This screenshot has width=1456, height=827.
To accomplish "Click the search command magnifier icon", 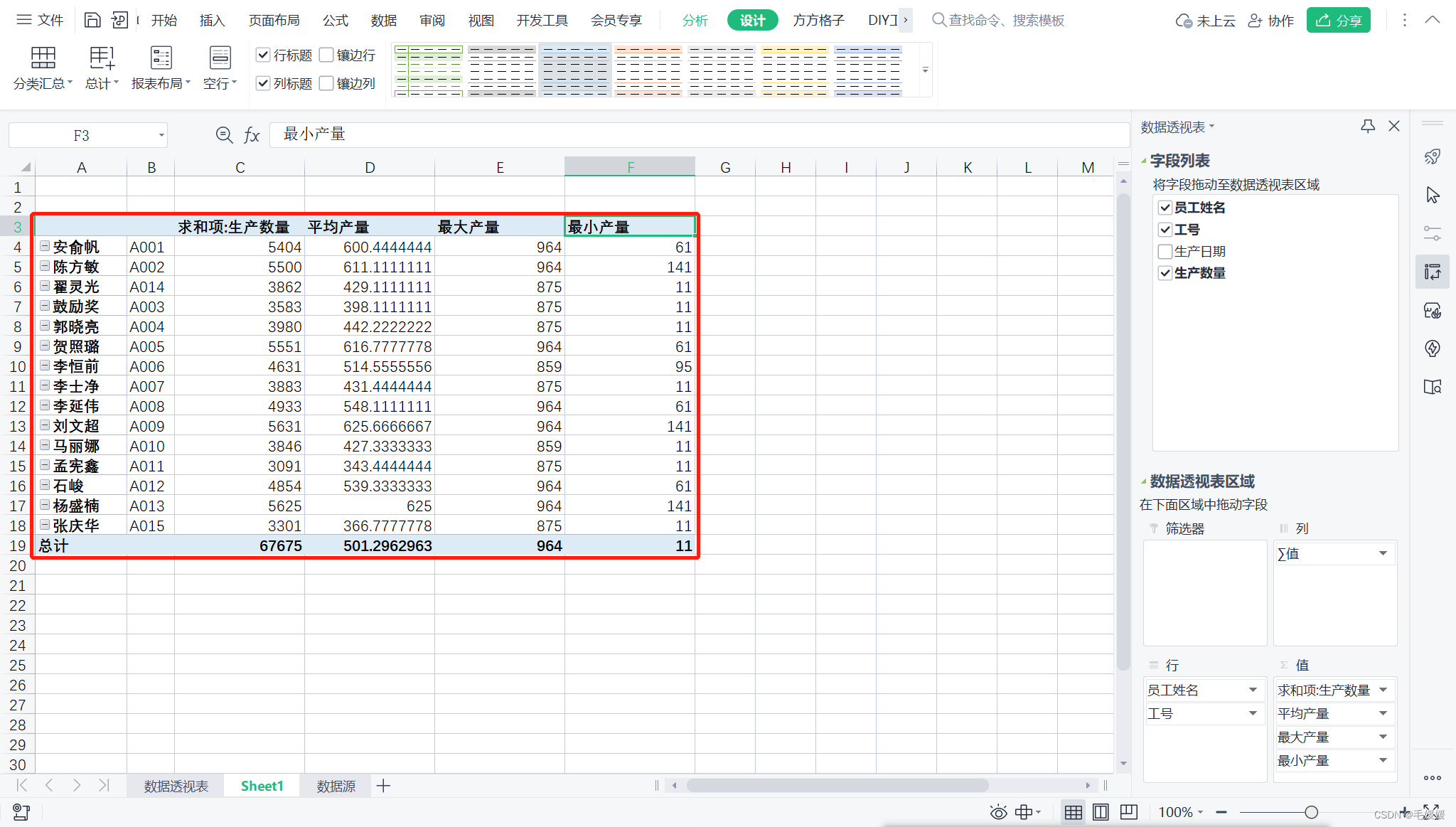I will point(938,20).
